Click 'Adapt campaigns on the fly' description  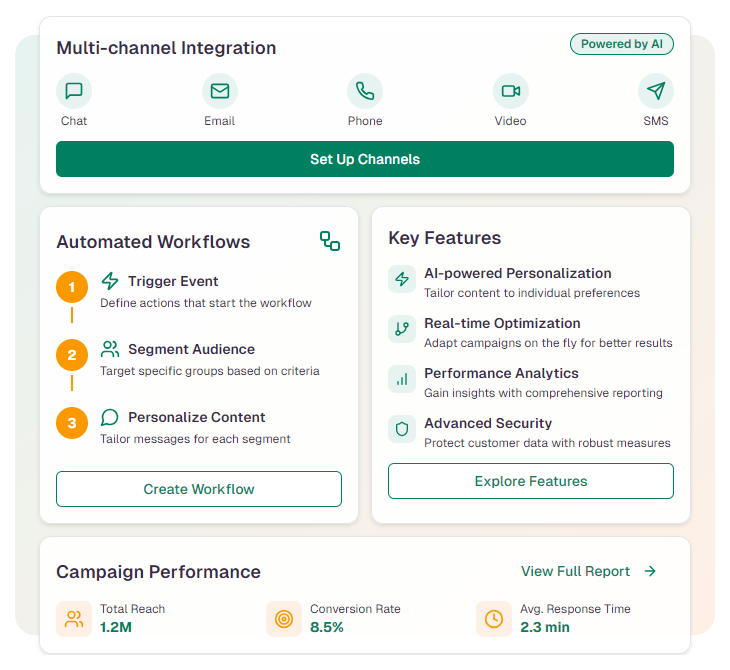548,343
